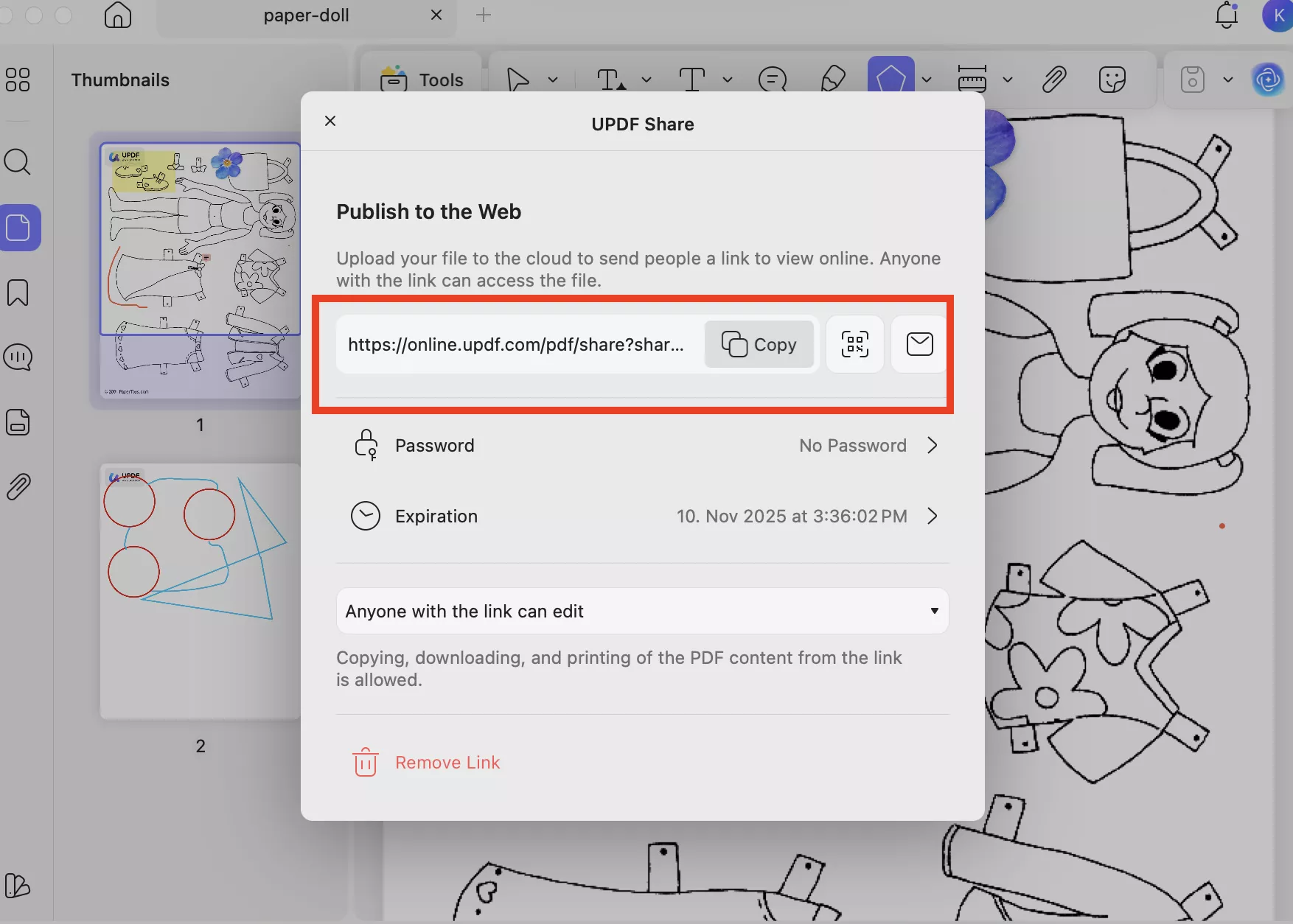Image resolution: width=1293 pixels, height=924 pixels.
Task: Select the text highlight markup tool
Action: [611, 80]
